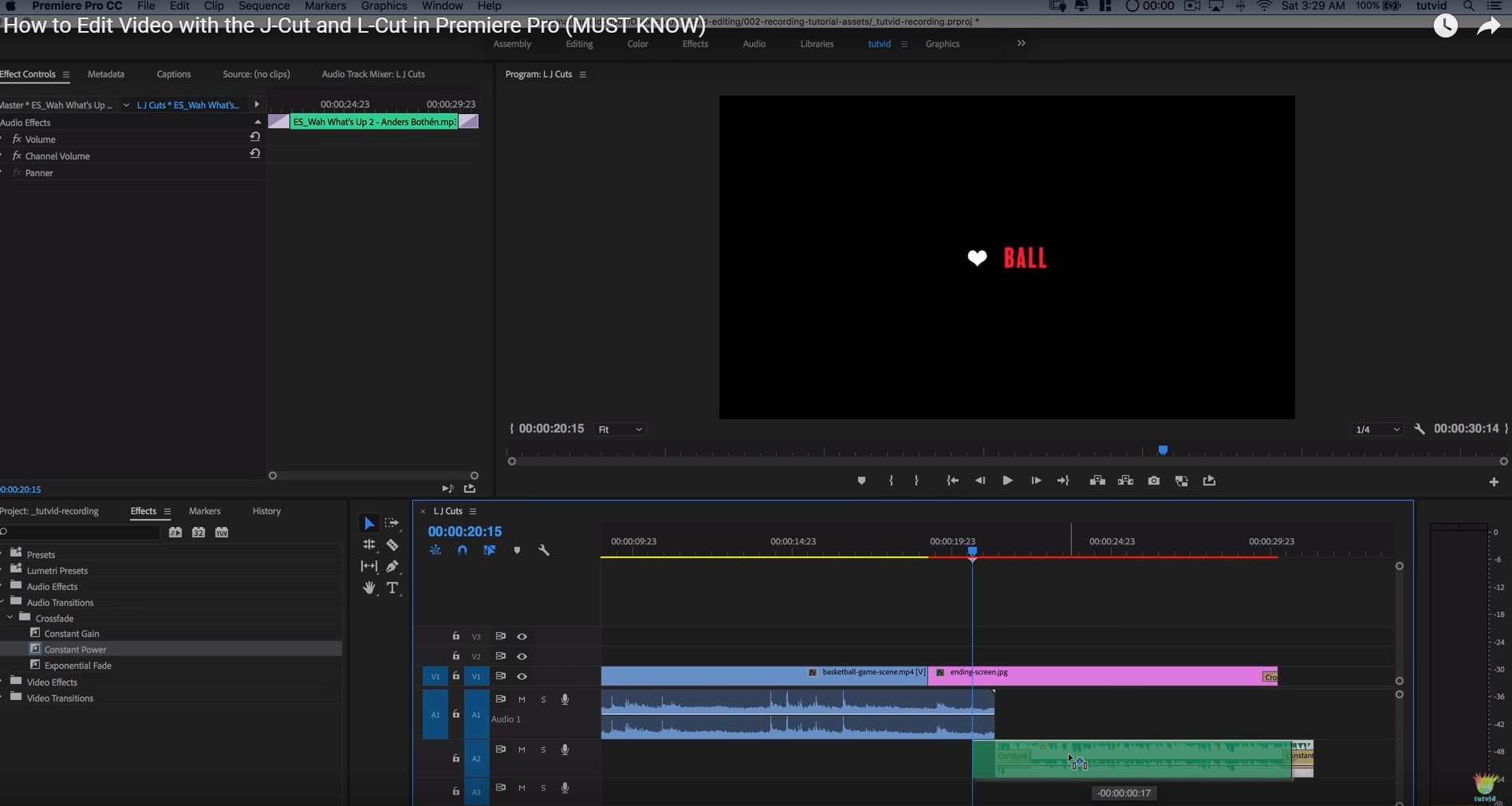Screen dimensions: 1512x806
Task: Switch to the Color workspace
Action: 637,44
